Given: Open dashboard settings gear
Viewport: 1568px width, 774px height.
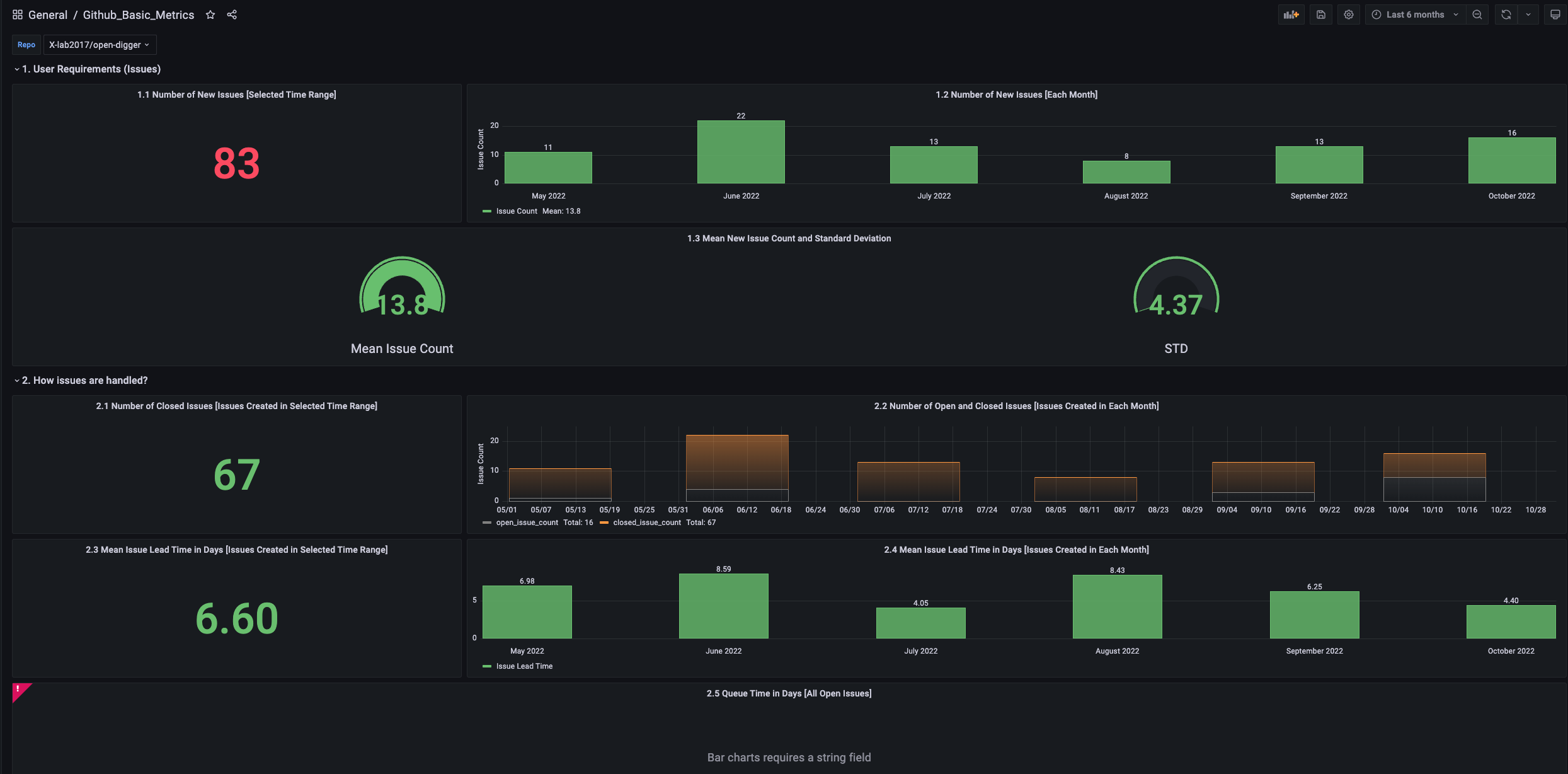Looking at the screenshot, I should coord(1349,14).
